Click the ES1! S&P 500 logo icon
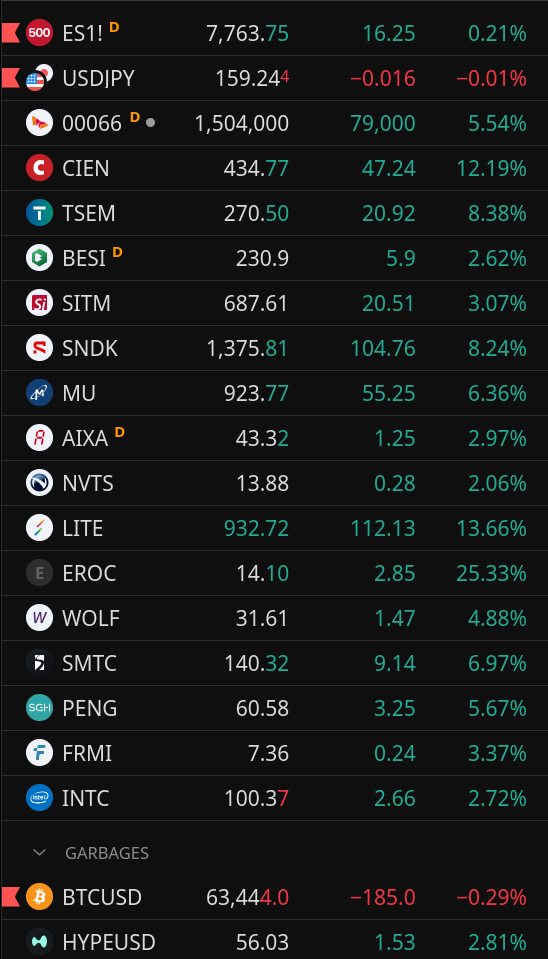 click(x=39, y=33)
